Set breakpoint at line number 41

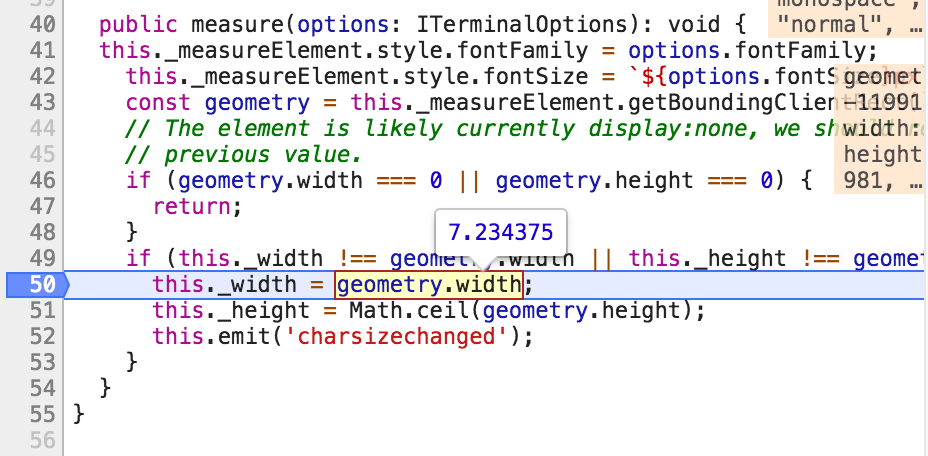(41, 51)
